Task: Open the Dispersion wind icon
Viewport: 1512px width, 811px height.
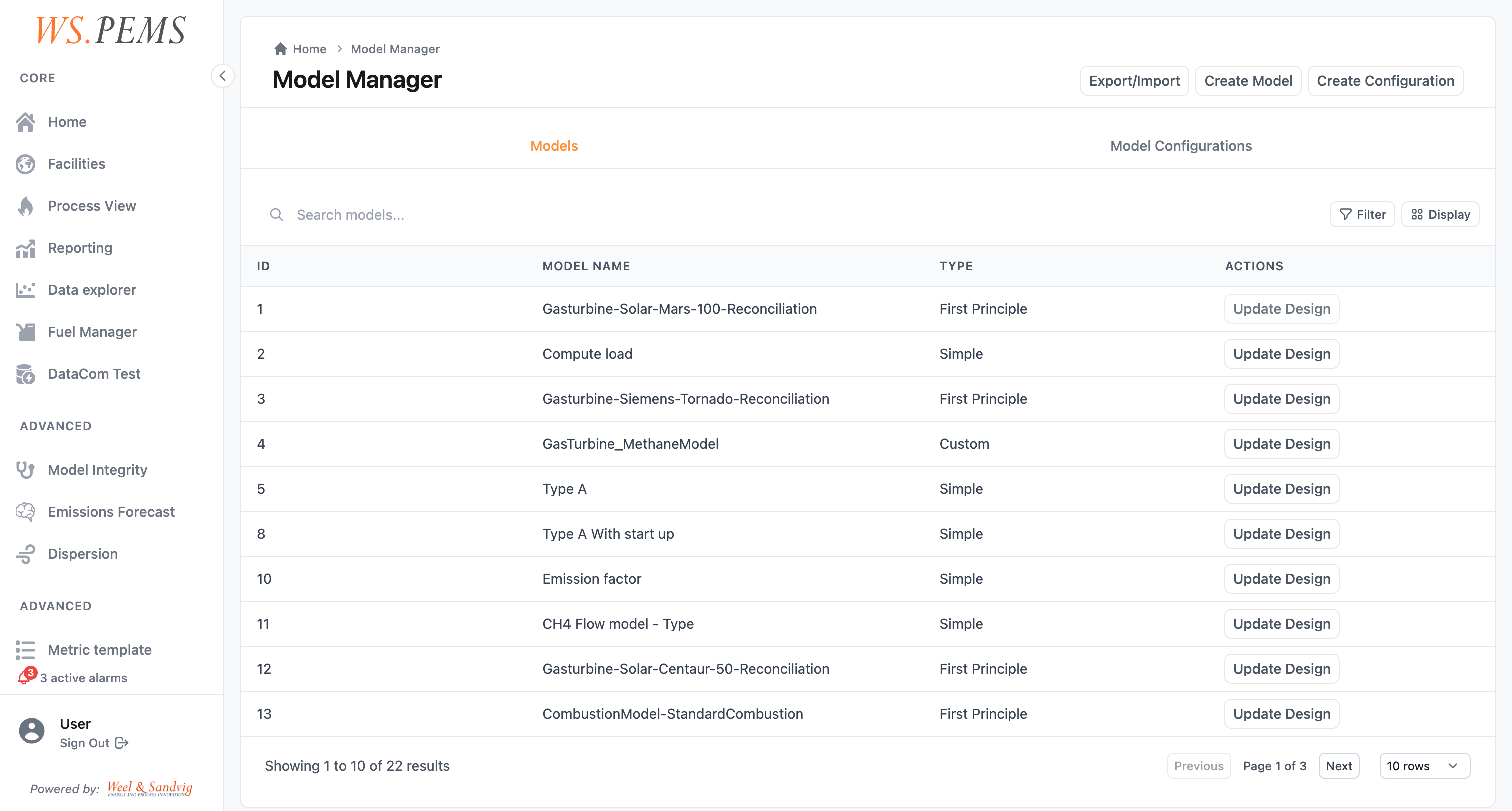Action: pyautogui.click(x=26, y=554)
